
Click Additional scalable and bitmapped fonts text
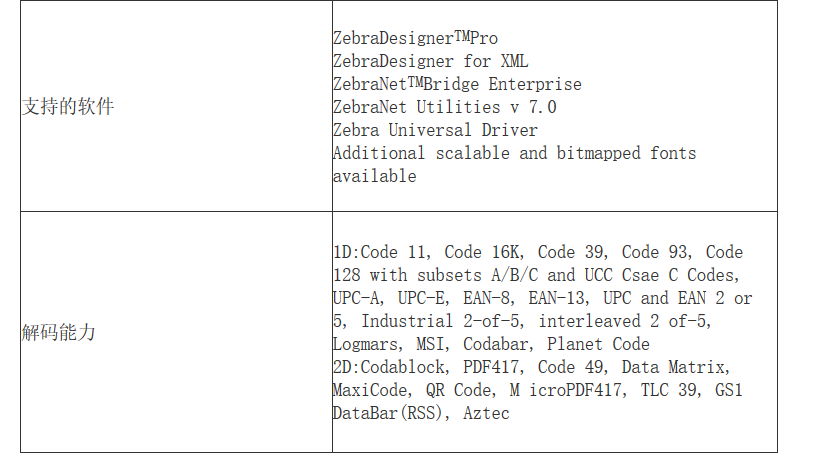click(514, 153)
